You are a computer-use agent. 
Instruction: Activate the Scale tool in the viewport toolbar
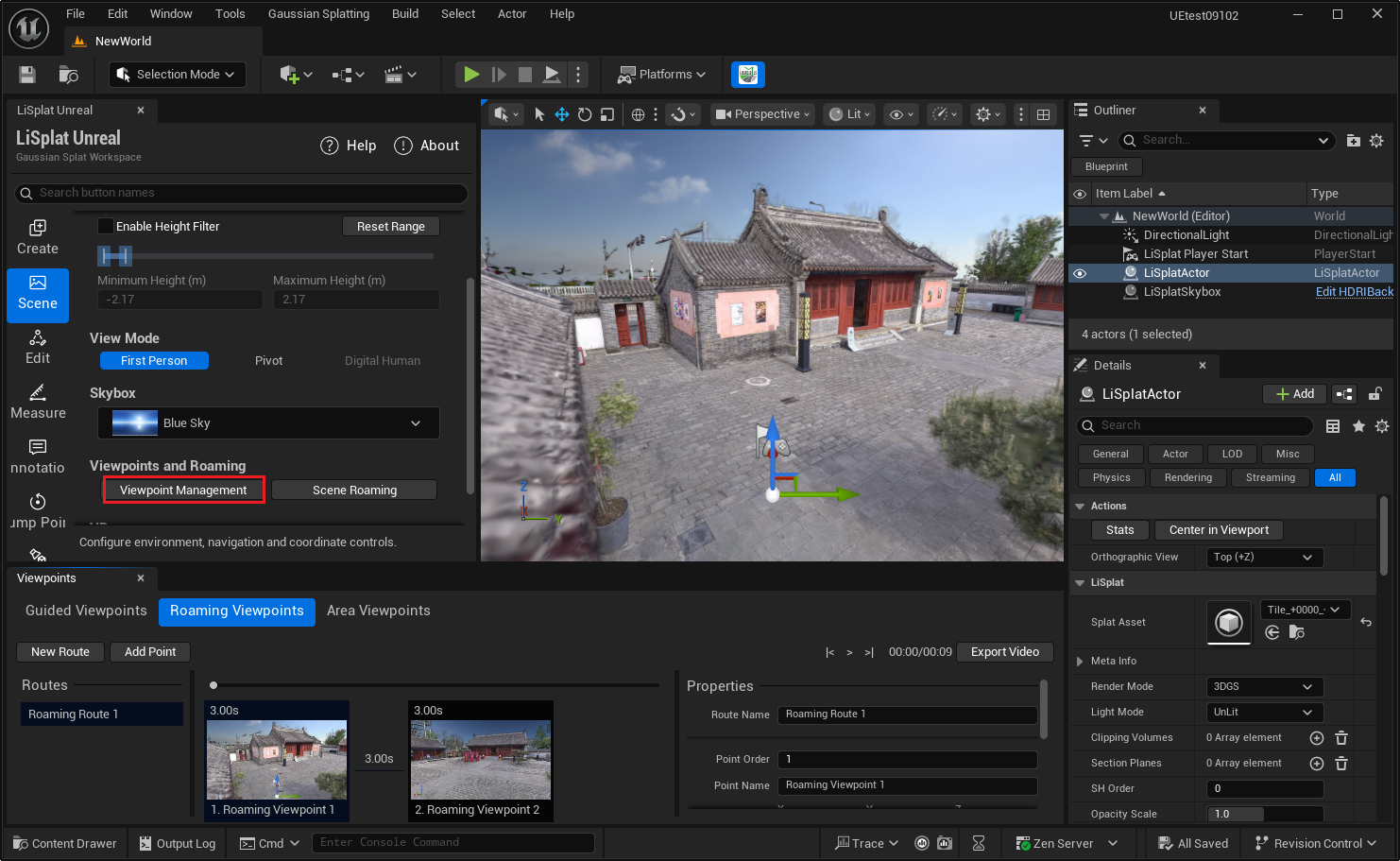pyautogui.click(x=607, y=114)
